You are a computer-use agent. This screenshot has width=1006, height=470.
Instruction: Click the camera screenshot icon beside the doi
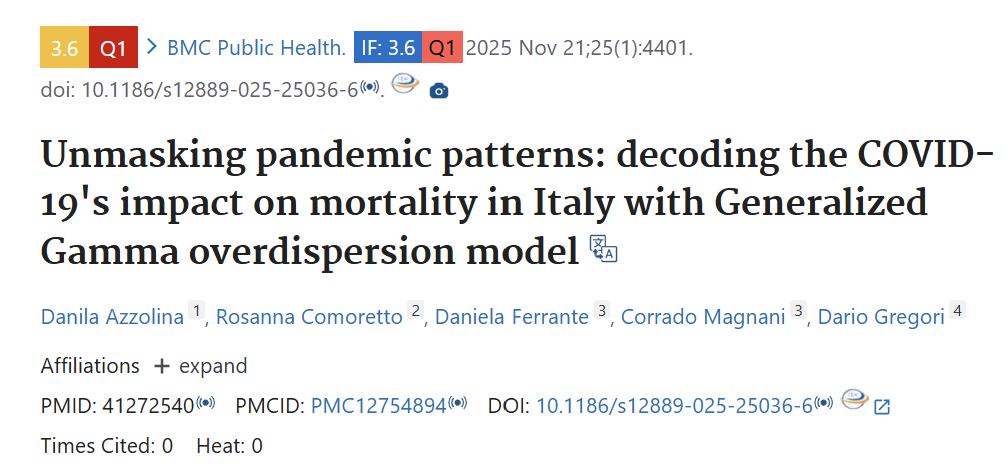438,91
